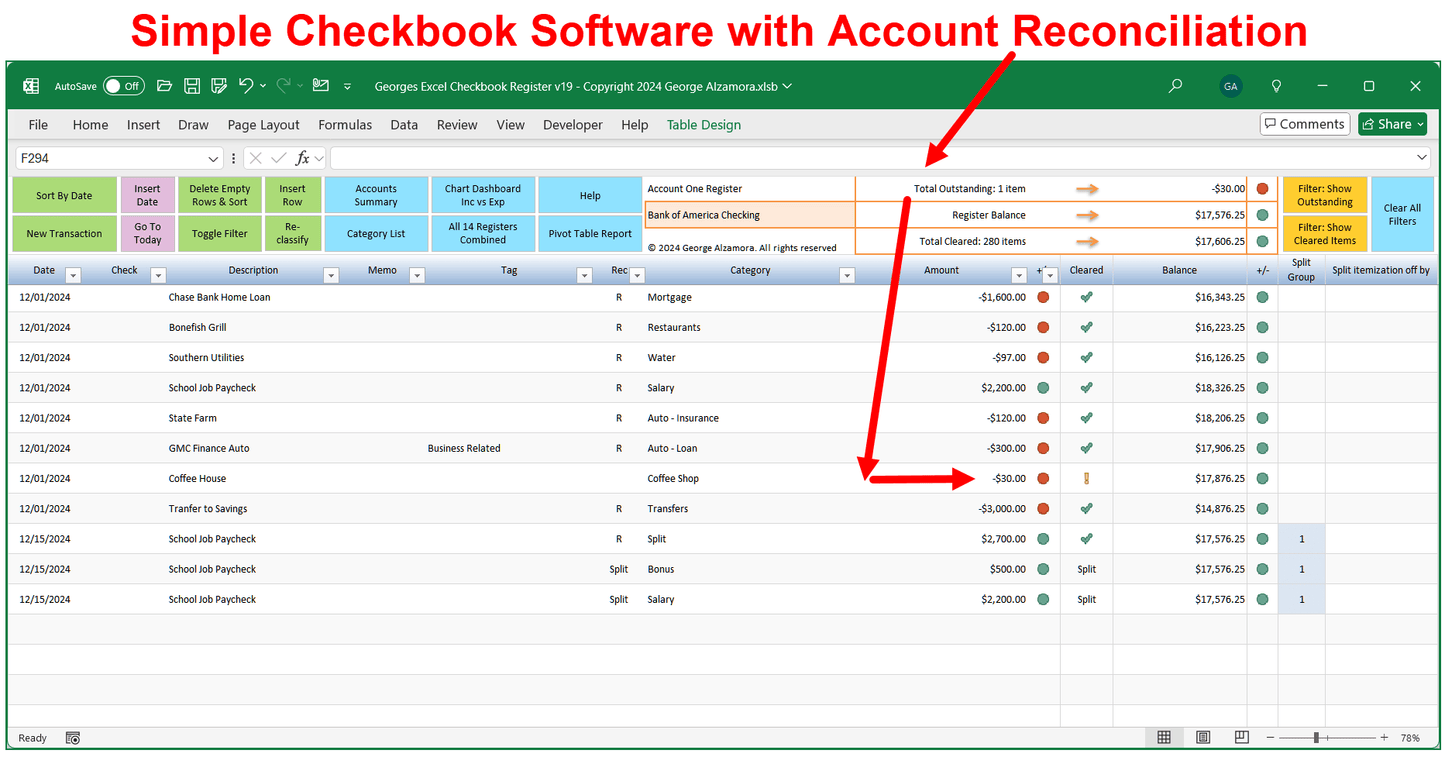Open the Comments pane button
This screenshot has width=1445, height=757.
1305,124
